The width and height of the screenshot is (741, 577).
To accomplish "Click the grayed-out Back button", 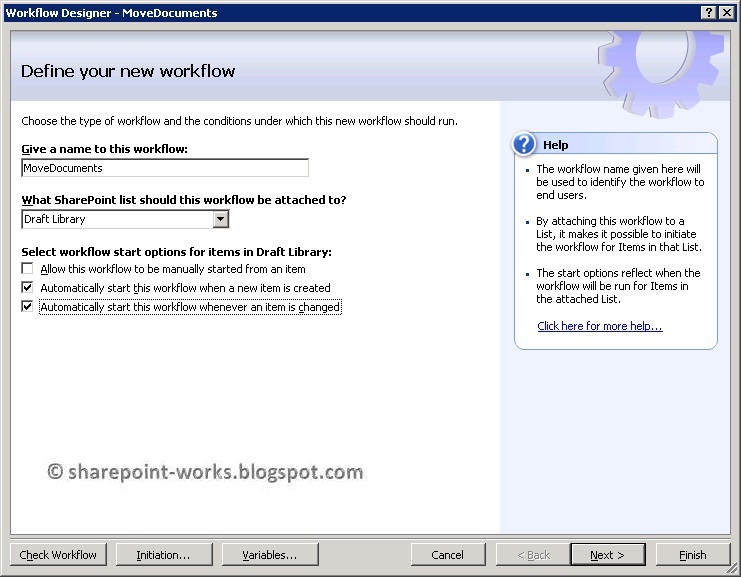I will (x=533, y=554).
